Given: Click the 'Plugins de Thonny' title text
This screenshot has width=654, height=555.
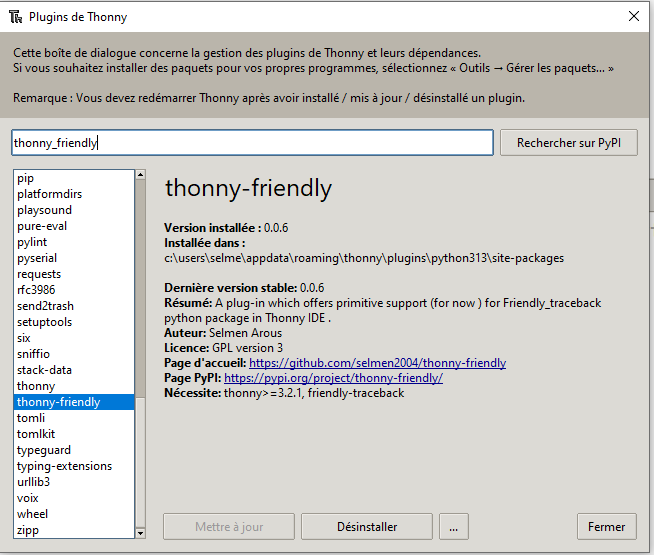Looking at the screenshot, I should click(78, 17).
